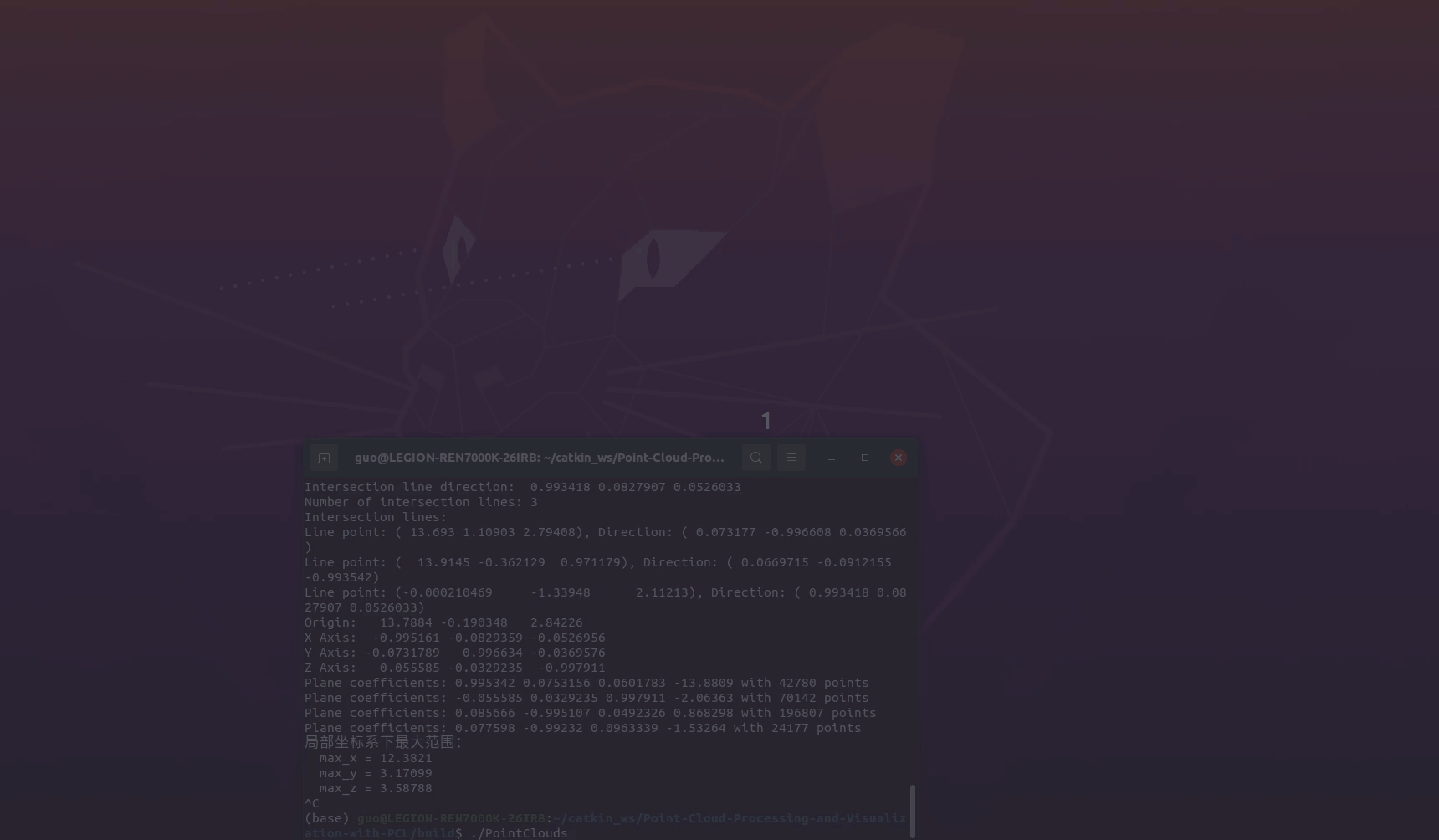Click the Chinese '局部坐标系下最大范围' line

point(383,742)
